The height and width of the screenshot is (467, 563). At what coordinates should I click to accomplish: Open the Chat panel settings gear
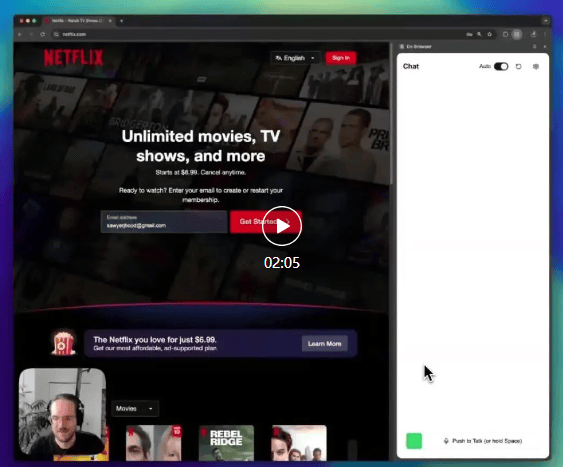(x=536, y=66)
